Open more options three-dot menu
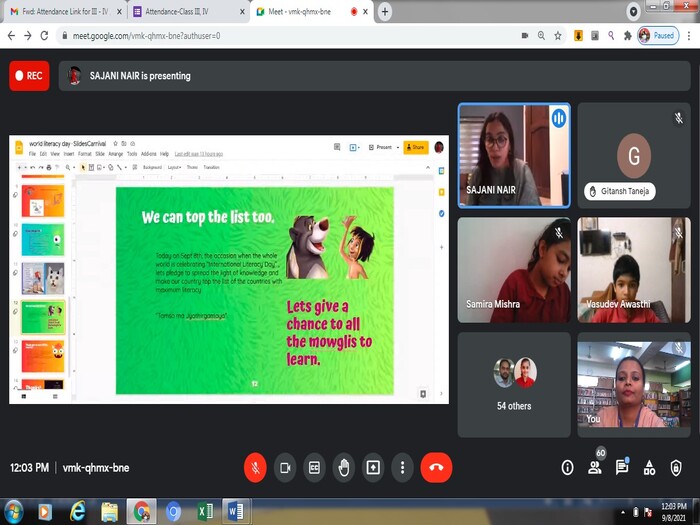This screenshot has width=700, height=525. [402, 467]
